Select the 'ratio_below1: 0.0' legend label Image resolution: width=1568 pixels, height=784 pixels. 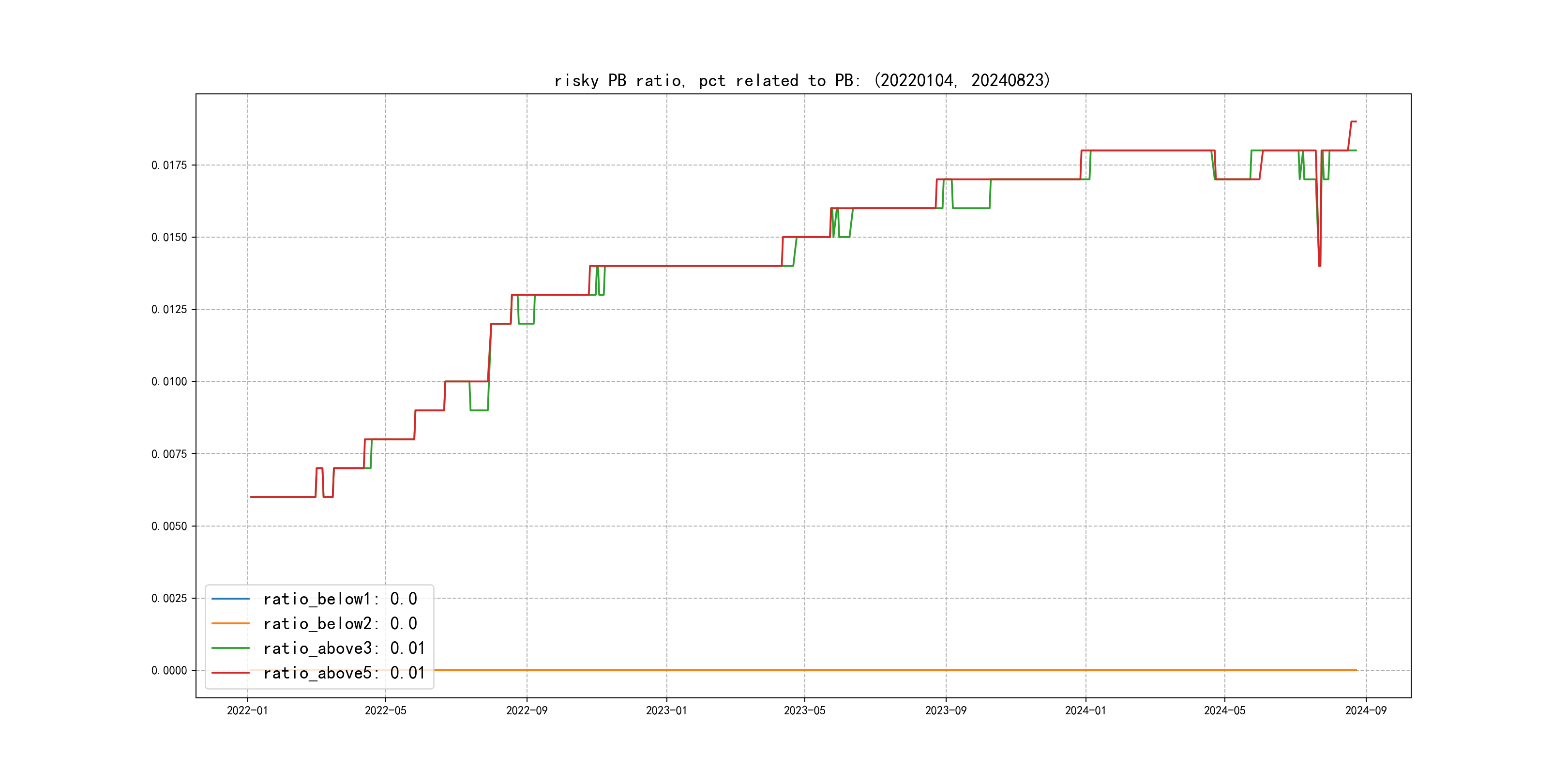point(340,599)
